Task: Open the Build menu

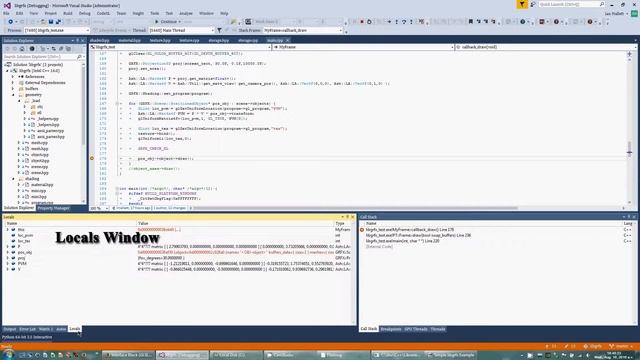Action: click(x=68, y=13)
